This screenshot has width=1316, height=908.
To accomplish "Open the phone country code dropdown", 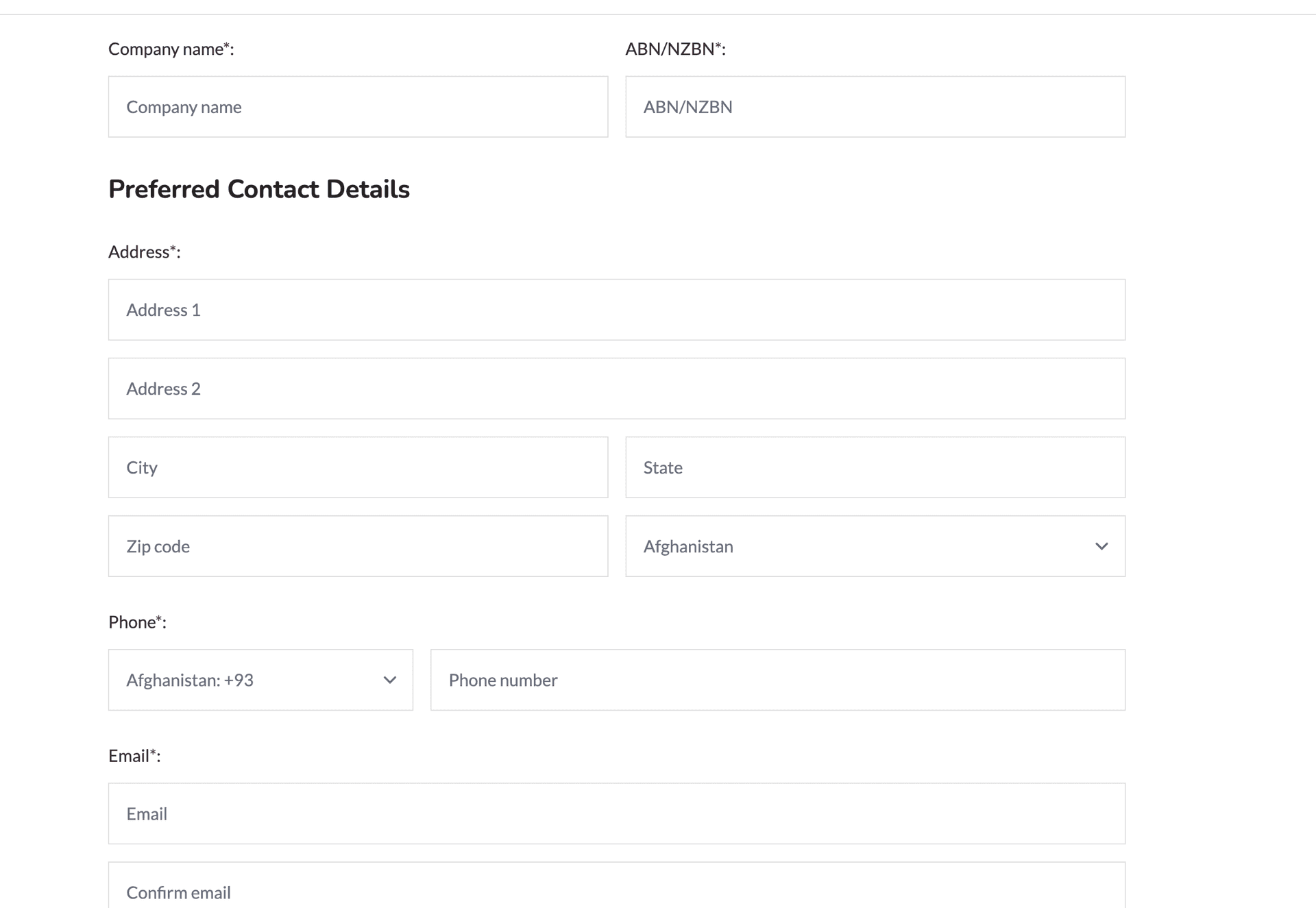I will [260, 679].
